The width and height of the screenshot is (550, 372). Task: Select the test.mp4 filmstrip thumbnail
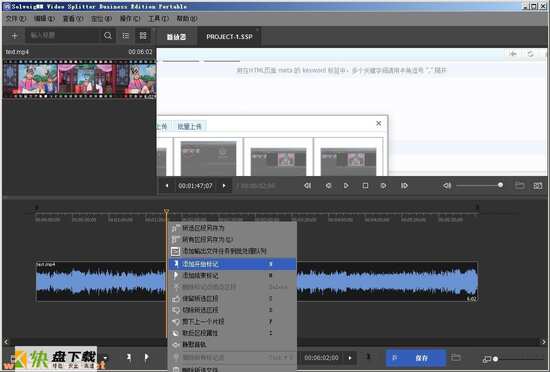pos(80,79)
